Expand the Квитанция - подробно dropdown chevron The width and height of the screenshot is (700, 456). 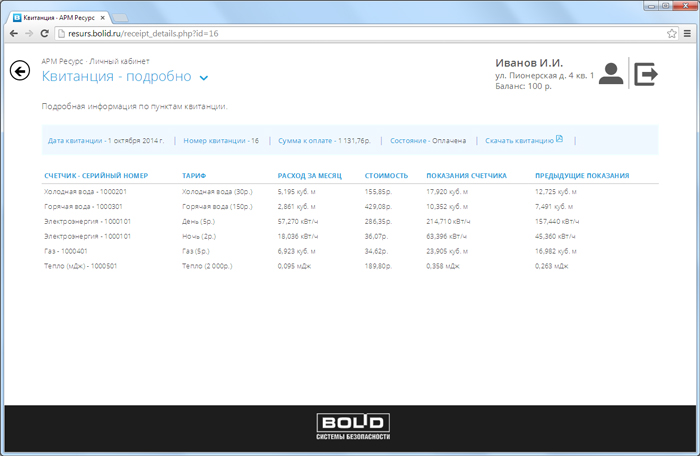click(204, 78)
